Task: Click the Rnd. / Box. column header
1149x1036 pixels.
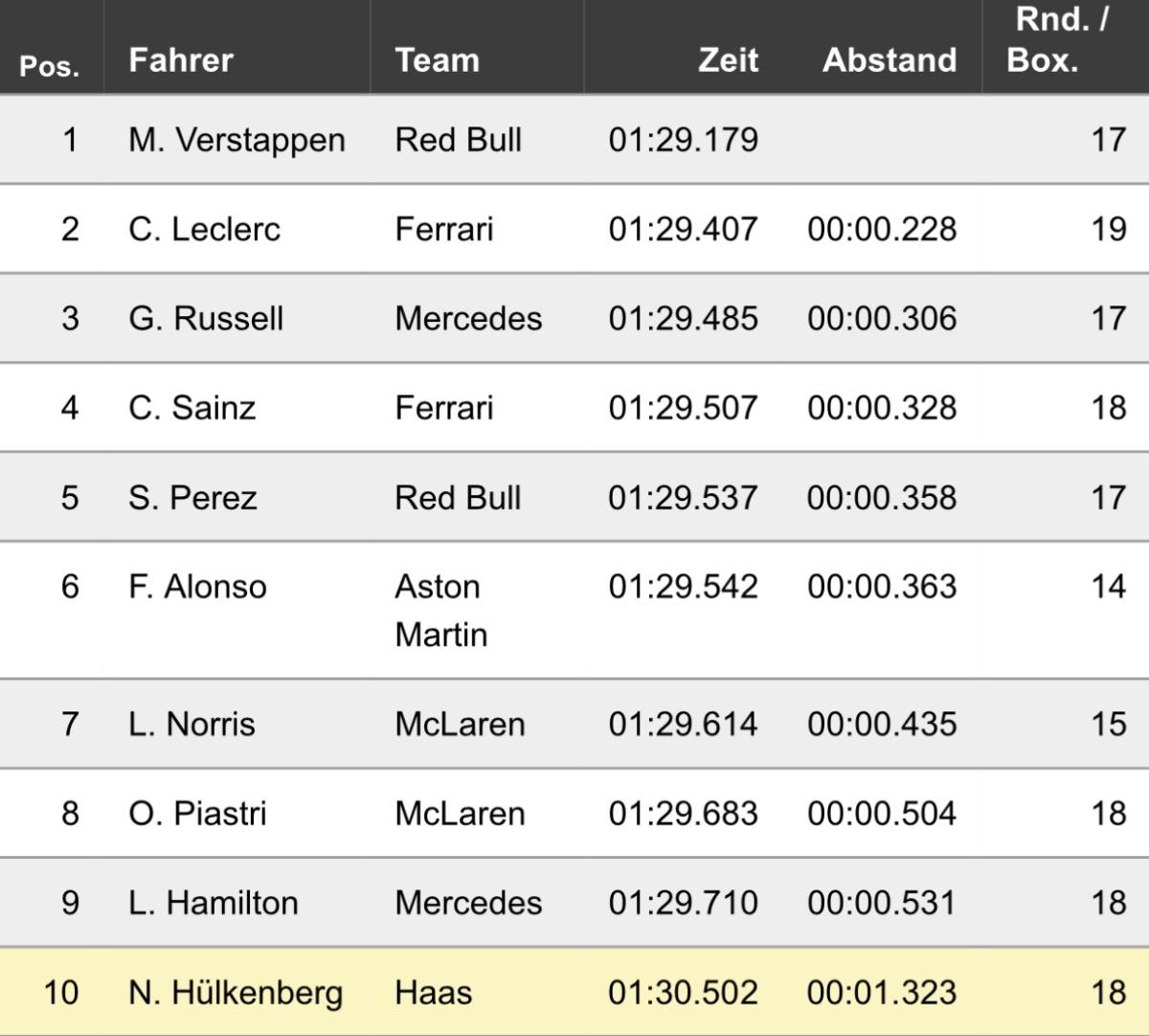Action: [x=1057, y=40]
